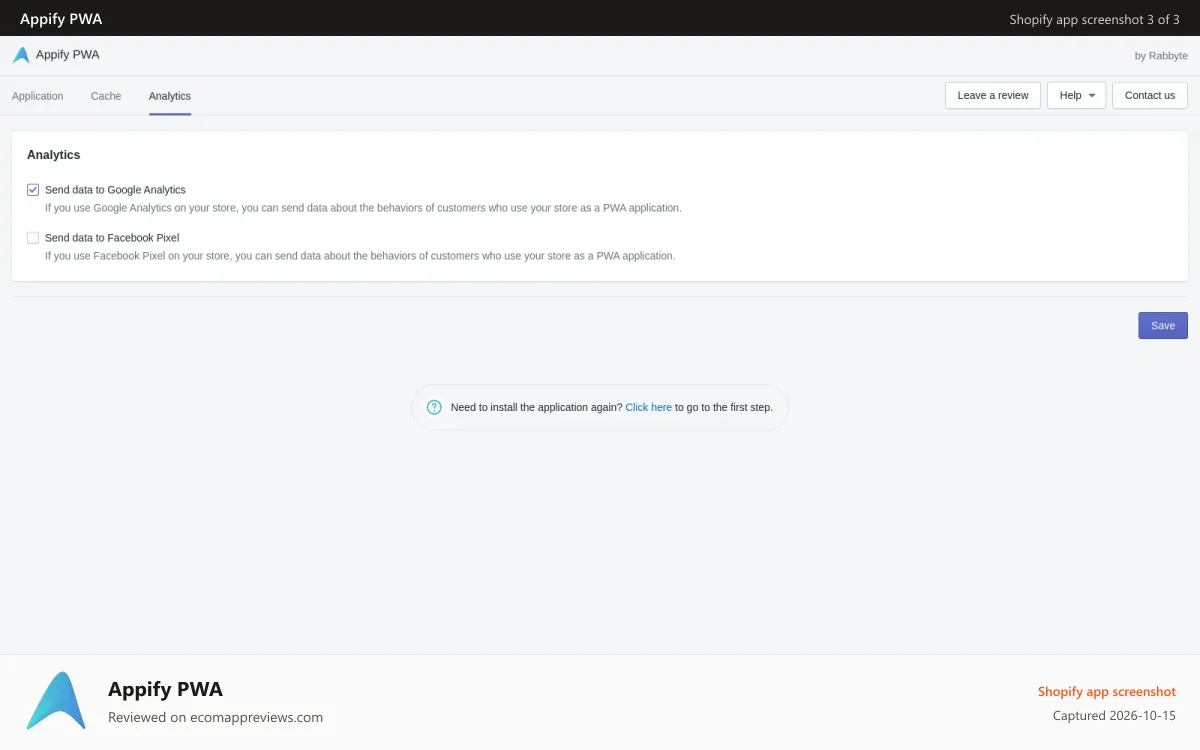The height and width of the screenshot is (750, 1200).
Task: Click the Appify PWA title in top black bar
Action: [61, 19]
